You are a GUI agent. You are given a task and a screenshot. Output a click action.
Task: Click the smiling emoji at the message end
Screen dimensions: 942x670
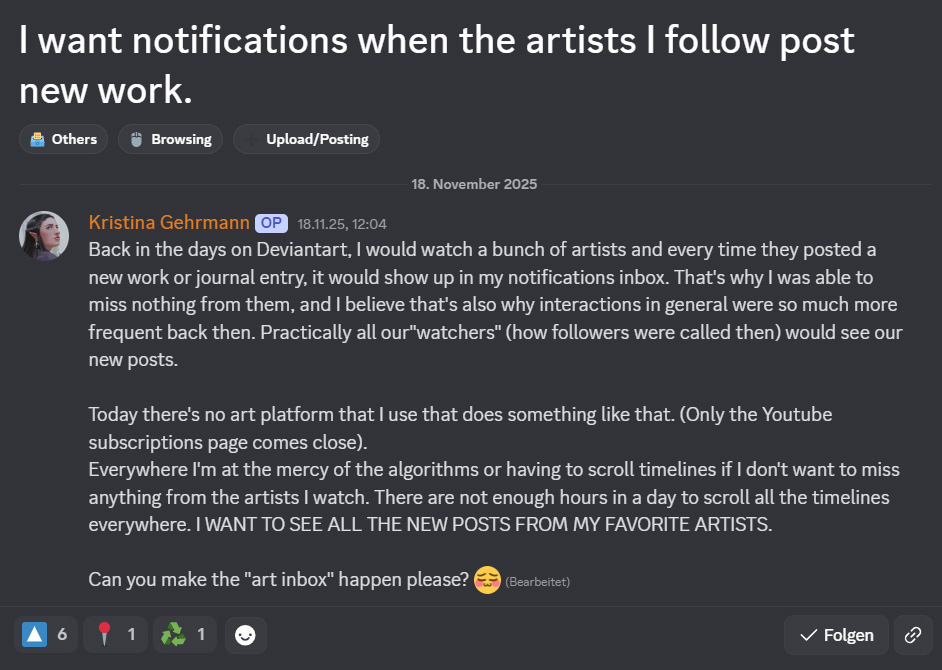487,579
